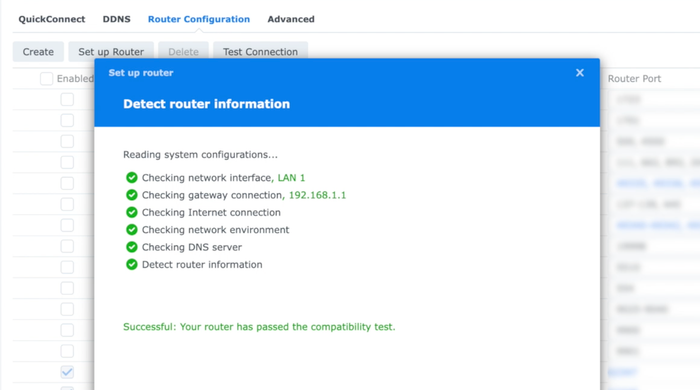
Task: Uncheck the checked rule checkbox near bottom
Action: tap(67, 372)
